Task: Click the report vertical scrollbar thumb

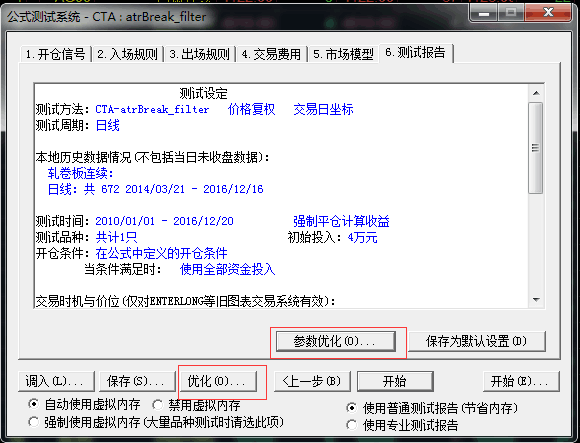Action: pyautogui.click(x=536, y=148)
